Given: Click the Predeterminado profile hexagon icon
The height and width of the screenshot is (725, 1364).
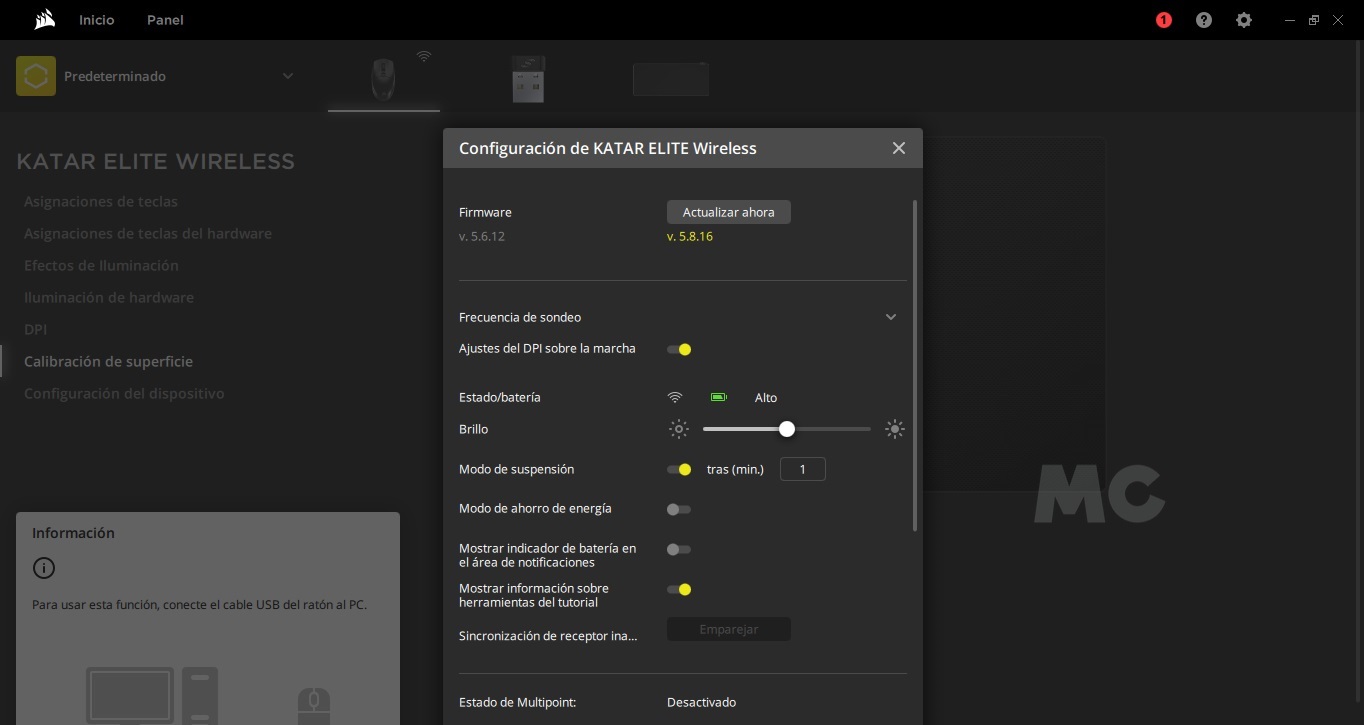Looking at the screenshot, I should (x=36, y=77).
